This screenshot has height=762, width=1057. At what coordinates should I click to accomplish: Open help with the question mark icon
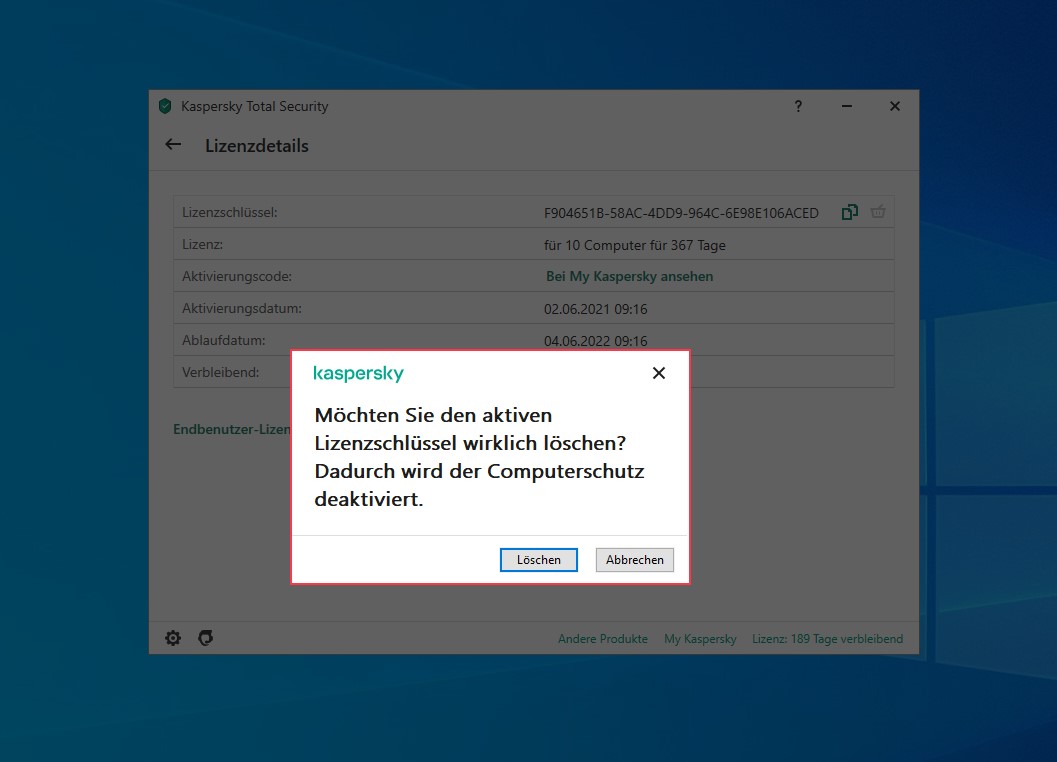click(x=797, y=106)
